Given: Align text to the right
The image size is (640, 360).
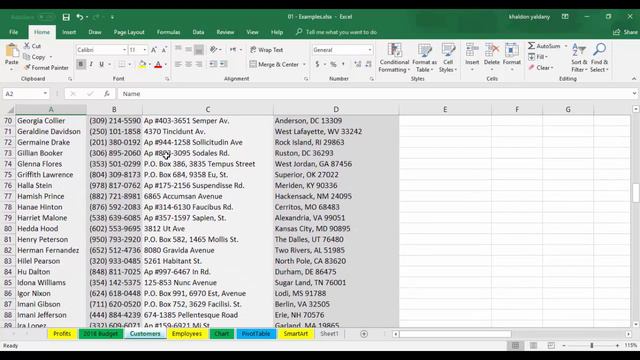Looking at the screenshot, I should [199, 64].
